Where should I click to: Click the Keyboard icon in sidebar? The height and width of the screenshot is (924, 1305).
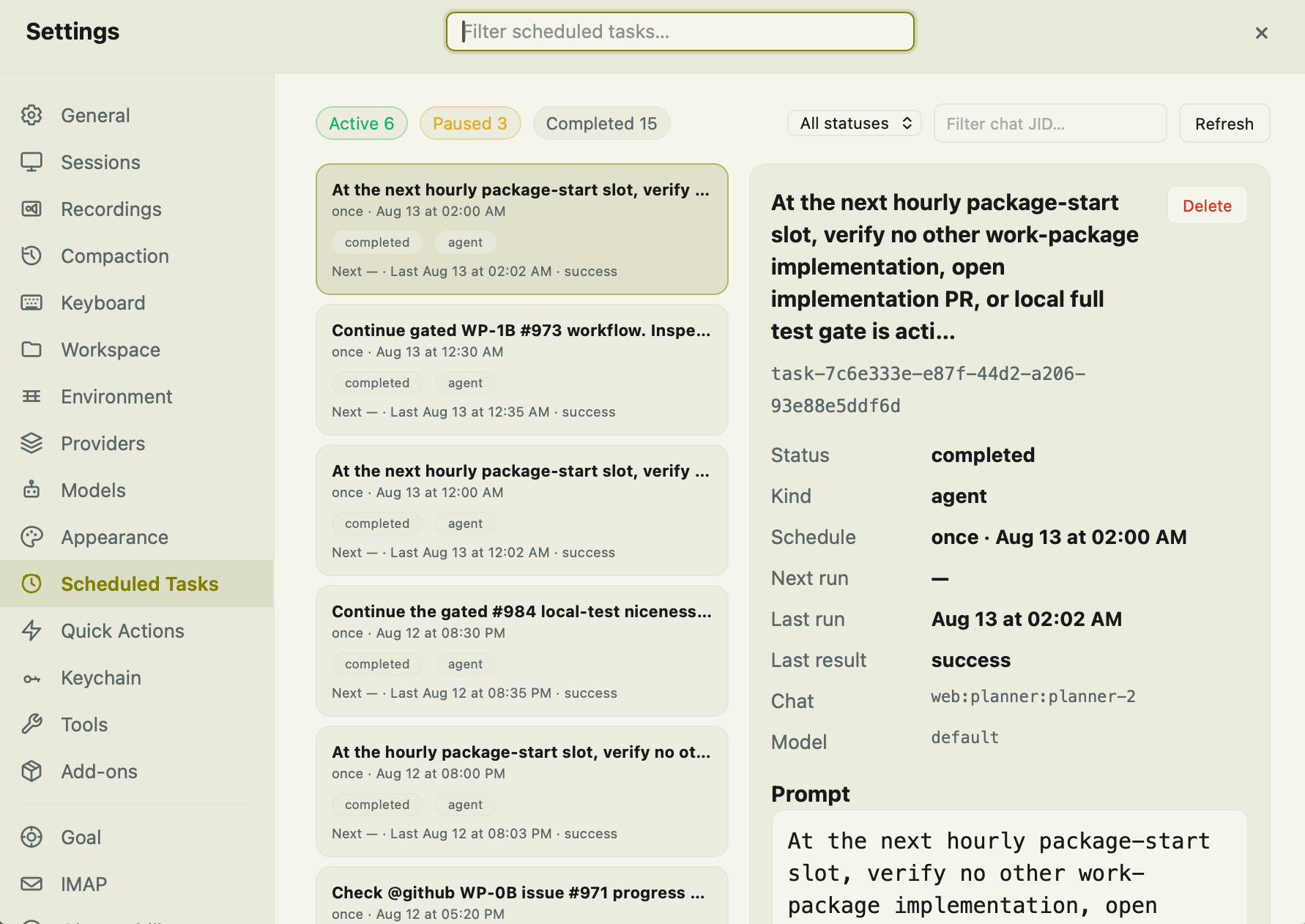(x=31, y=302)
